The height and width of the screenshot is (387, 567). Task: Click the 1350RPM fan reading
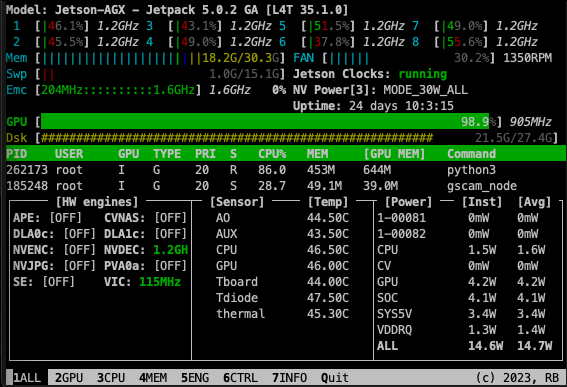pyautogui.click(x=527, y=58)
